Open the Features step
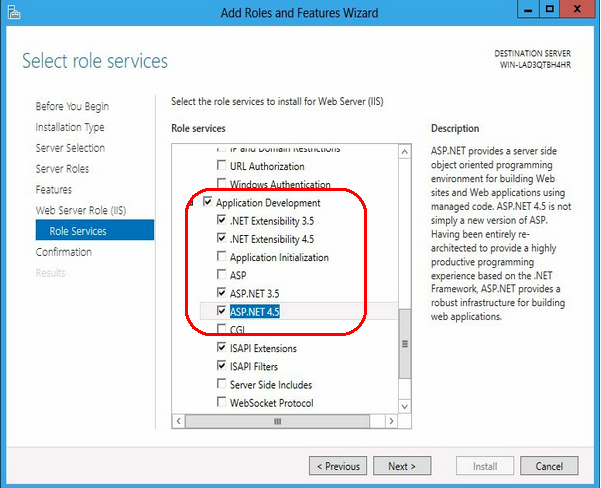Image resolution: width=601 pixels, height=488 pixels. click(54, 189)
